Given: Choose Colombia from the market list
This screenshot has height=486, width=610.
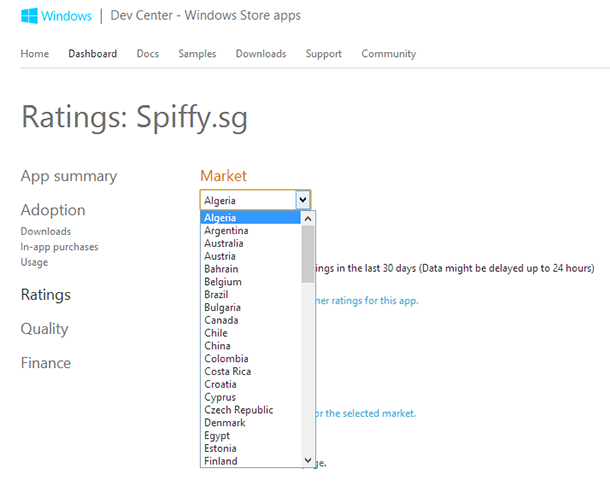Looking at the screenshot, I should [251, 359].
